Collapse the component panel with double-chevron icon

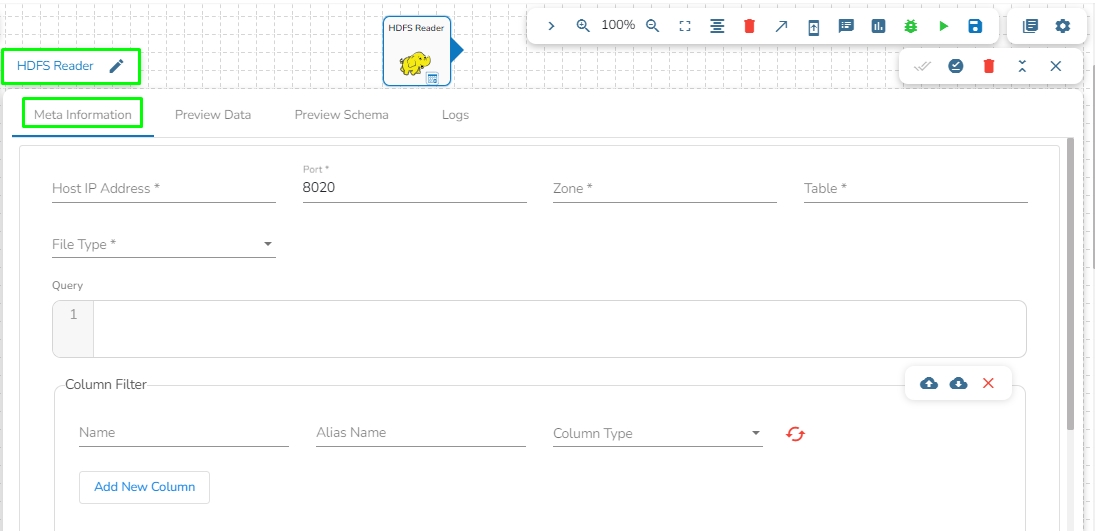[x=1022, y=66]
